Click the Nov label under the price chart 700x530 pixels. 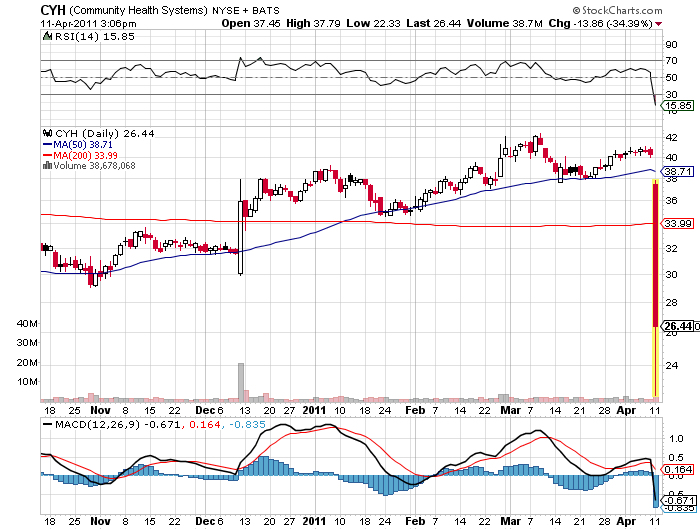pos(100,410)
